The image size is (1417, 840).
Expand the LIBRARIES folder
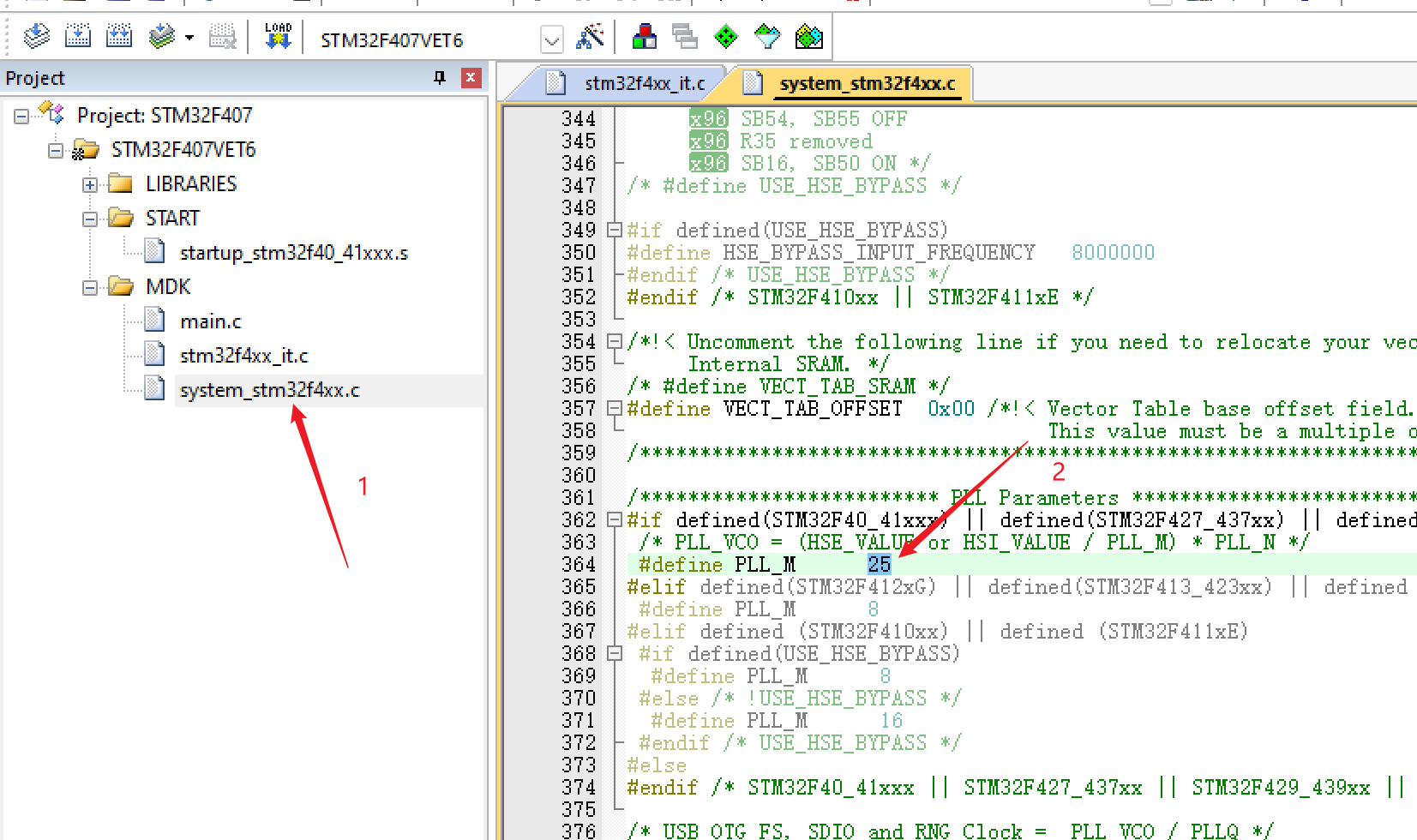[x=90, y=184]
